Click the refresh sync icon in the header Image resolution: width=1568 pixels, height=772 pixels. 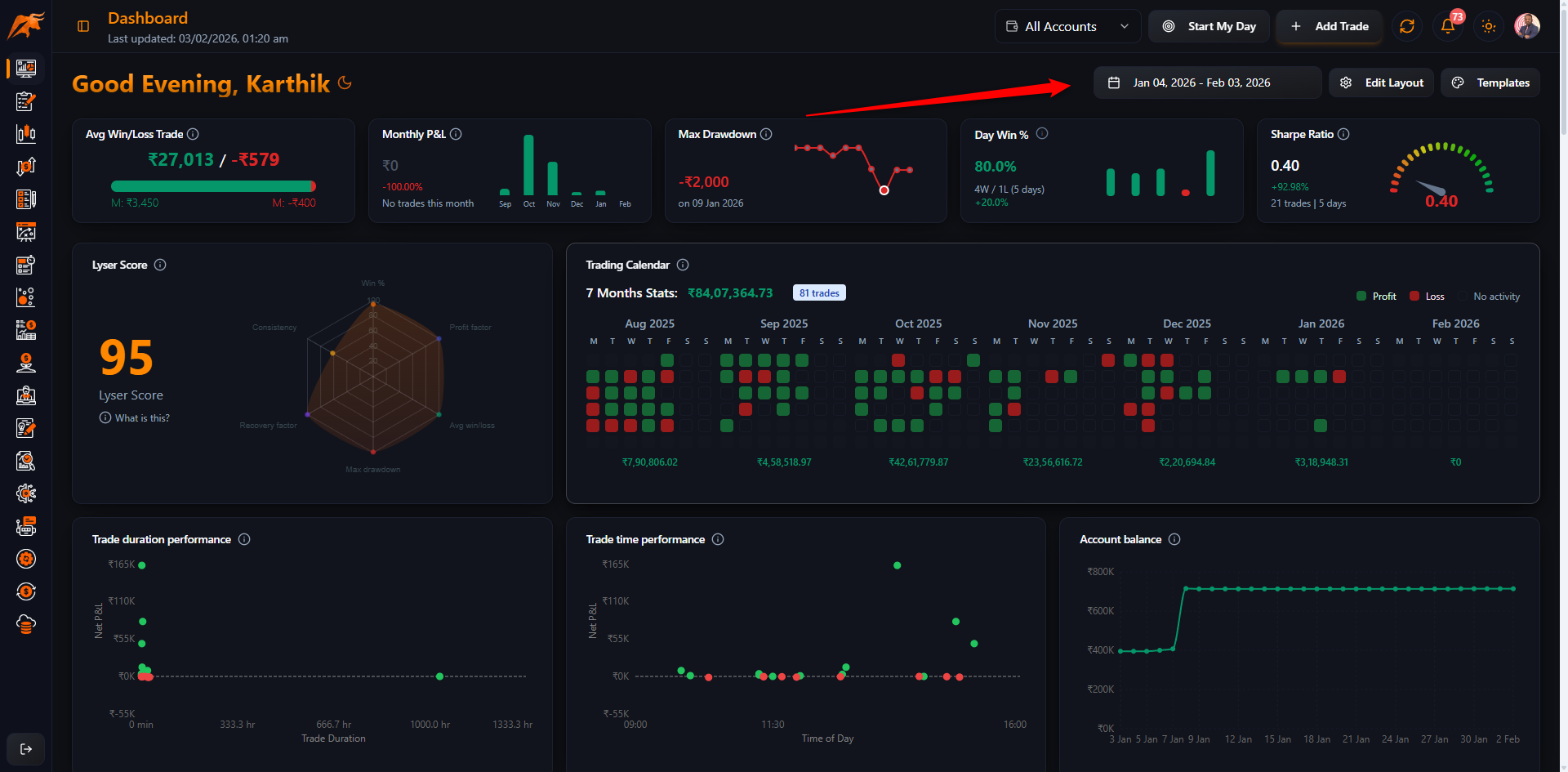point(1406,26)
